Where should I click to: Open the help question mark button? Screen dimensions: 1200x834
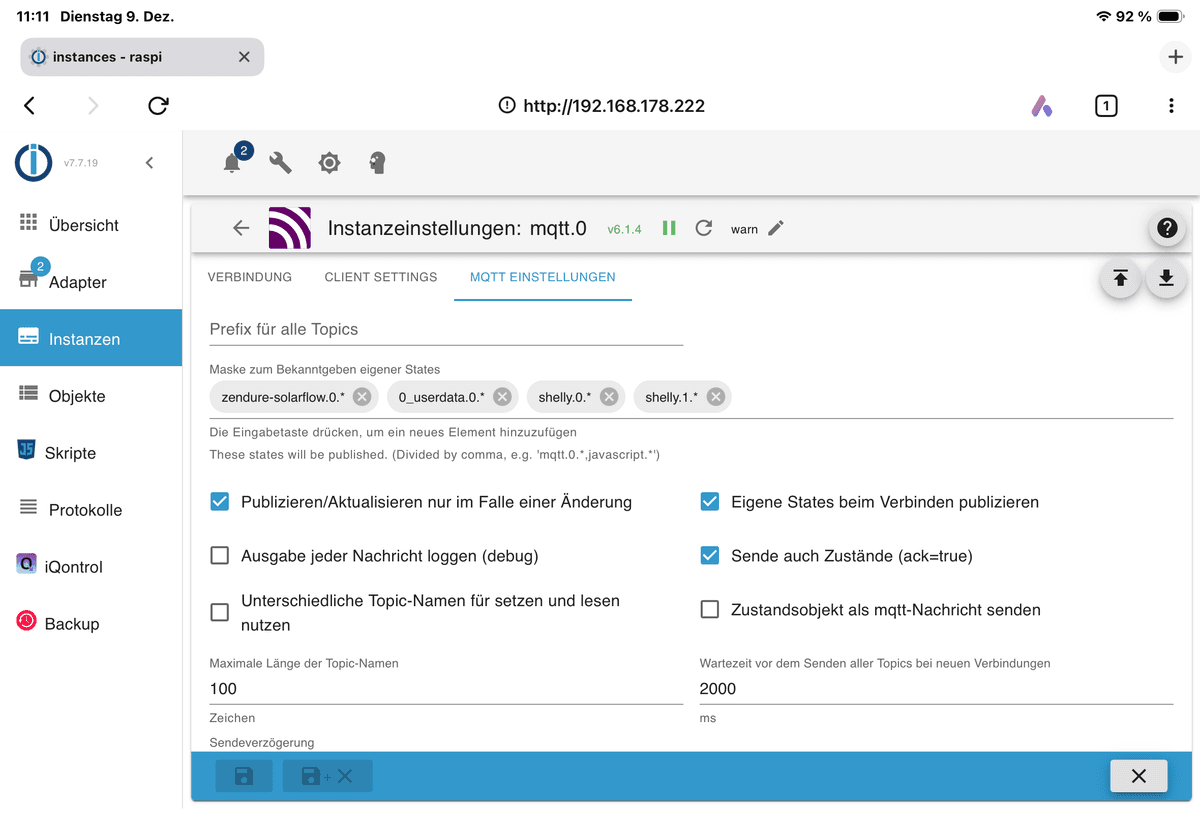click(1167, 228)
